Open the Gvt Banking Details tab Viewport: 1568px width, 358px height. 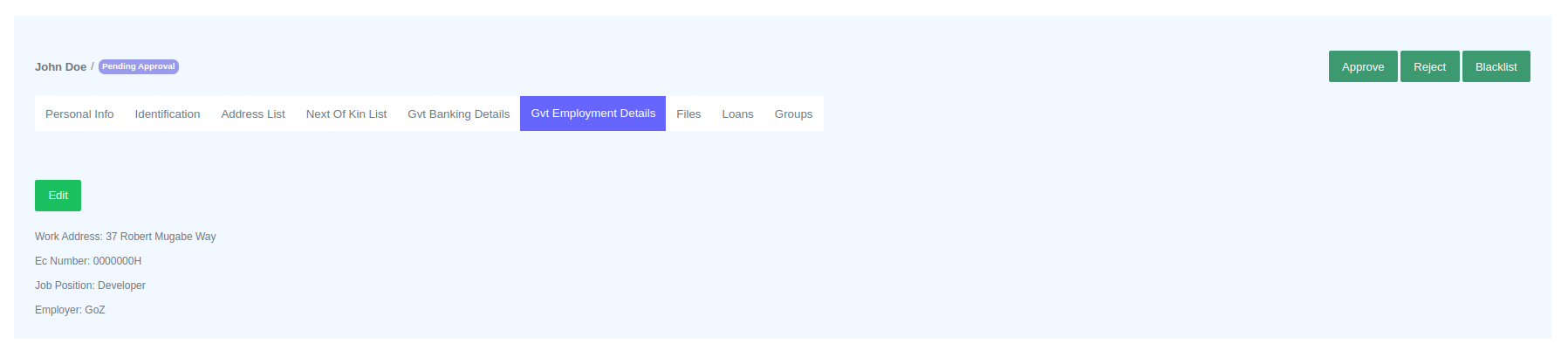[x=458, y=114]
